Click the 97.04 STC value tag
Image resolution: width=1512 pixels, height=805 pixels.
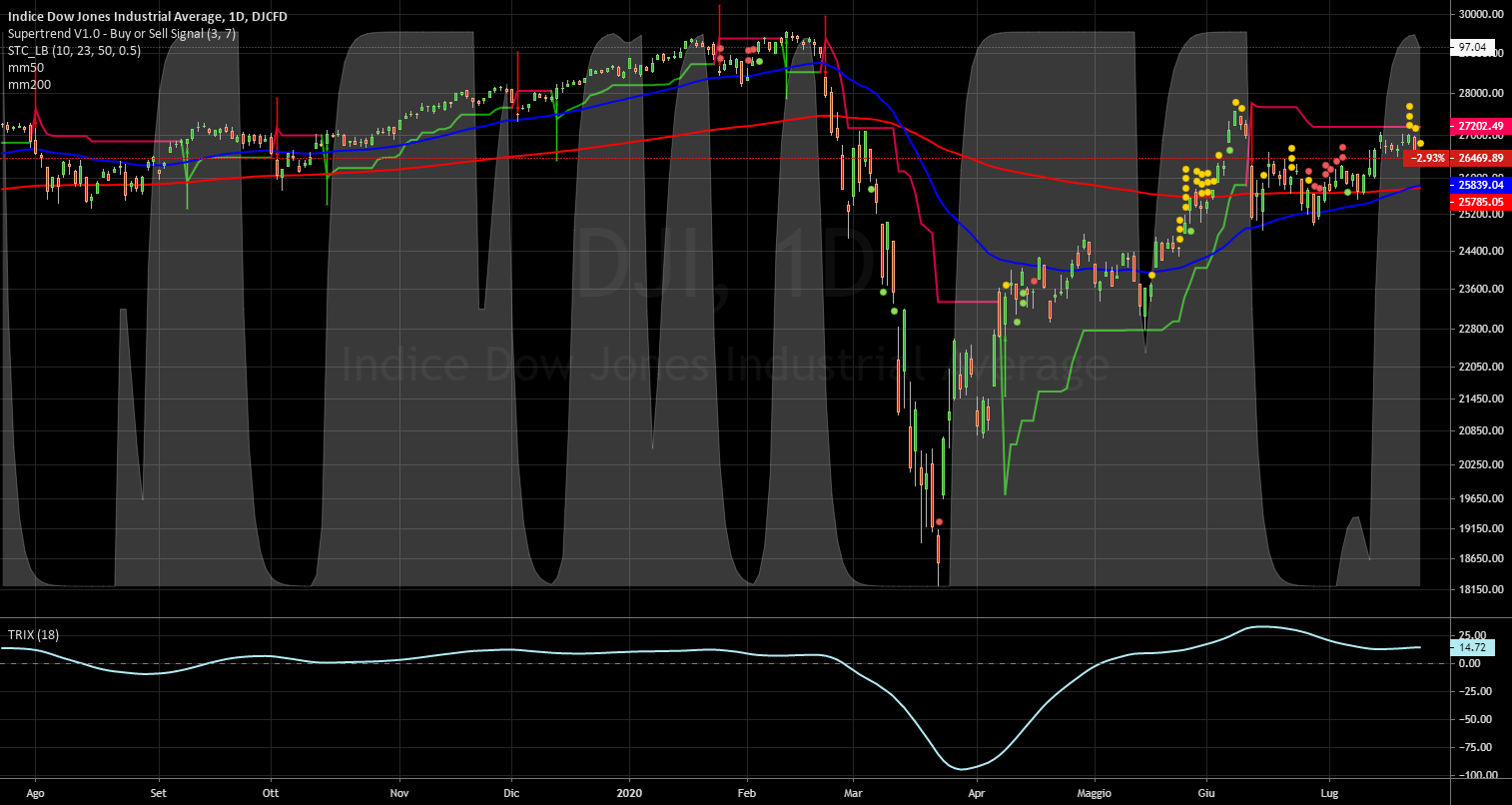tap(1473, 47)
